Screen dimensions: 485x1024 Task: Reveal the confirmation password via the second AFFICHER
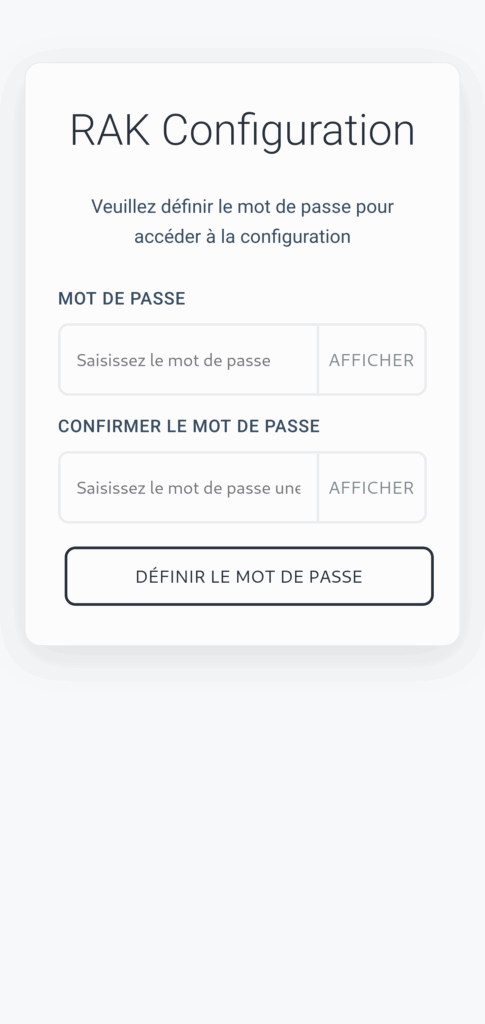(371, 488)
